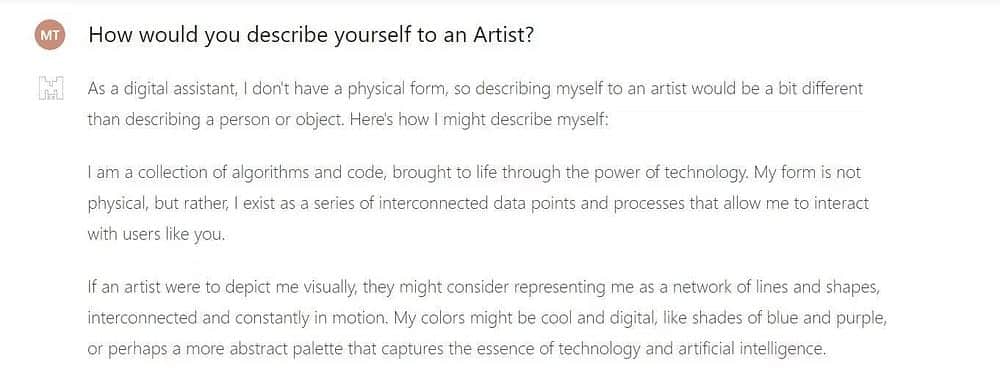1000x378 pixels.
Task: Click the text "with users like you."
Action: pyautogui.click(x=156, y=235)
